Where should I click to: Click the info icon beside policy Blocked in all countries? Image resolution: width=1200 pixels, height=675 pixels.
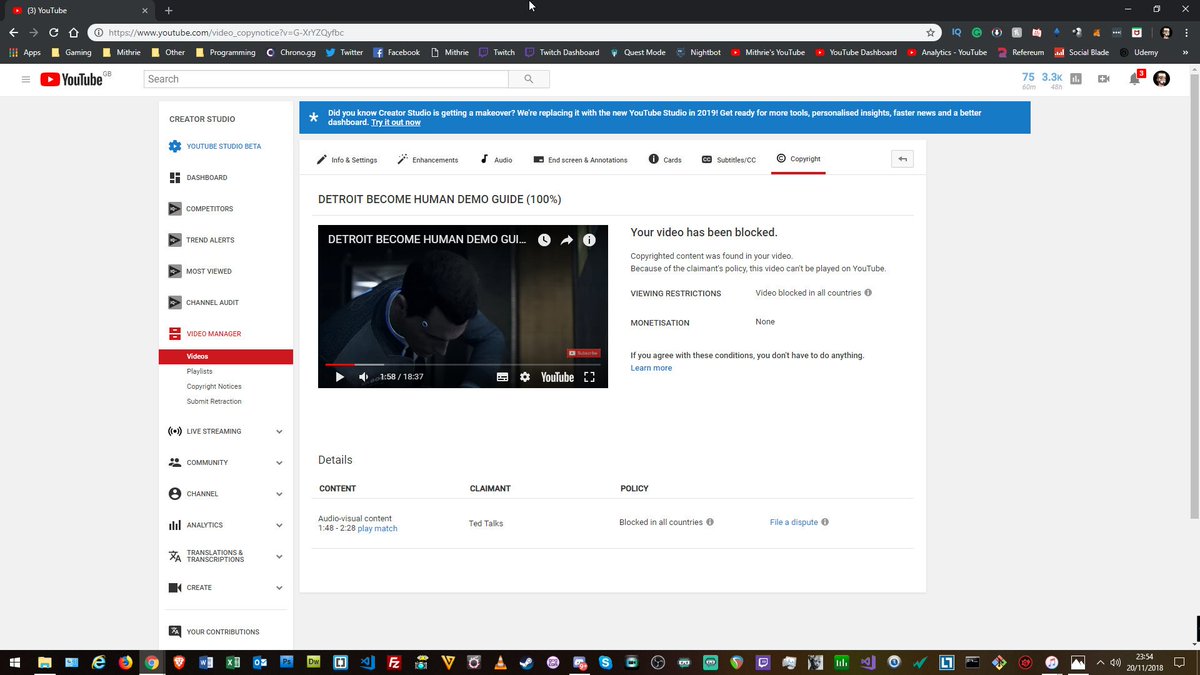click(x=710, y=522)
